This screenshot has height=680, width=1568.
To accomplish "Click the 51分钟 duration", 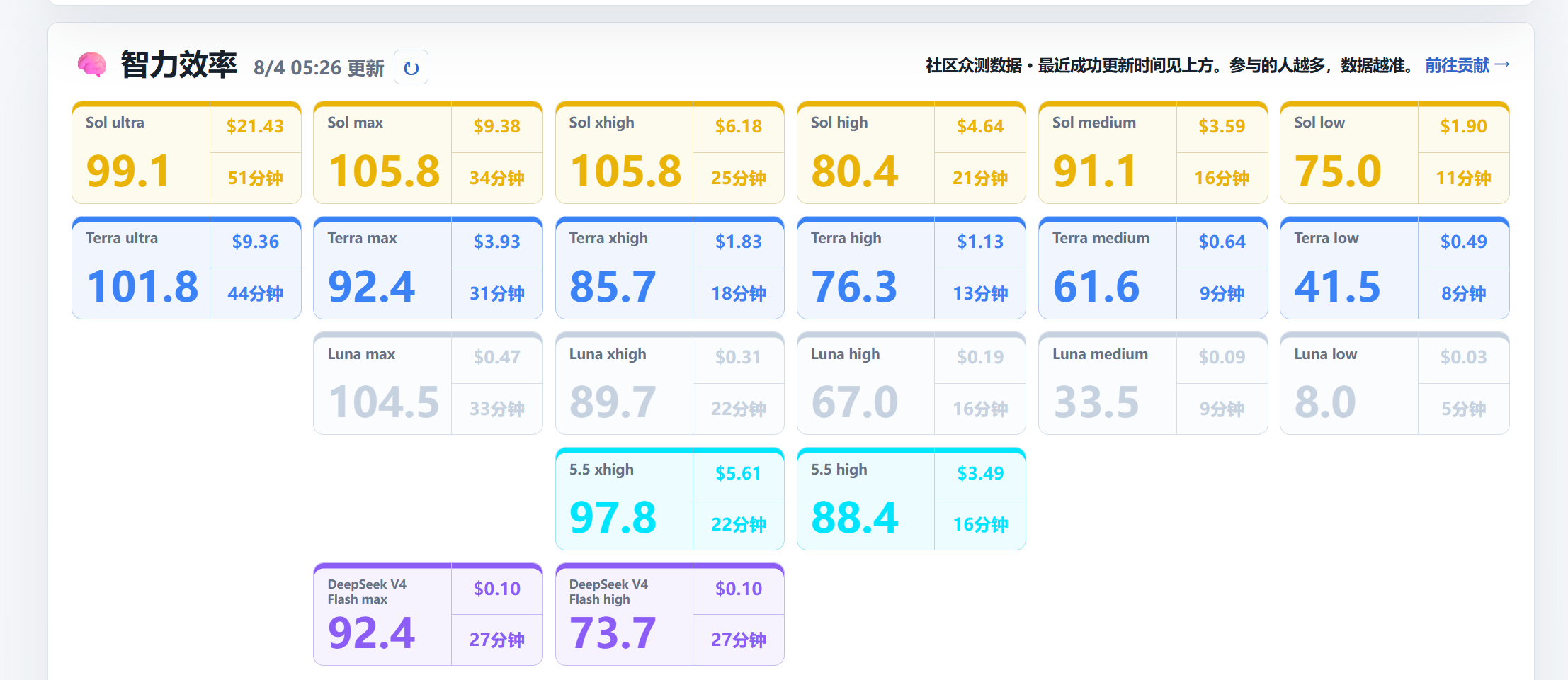I will [255, 178].
